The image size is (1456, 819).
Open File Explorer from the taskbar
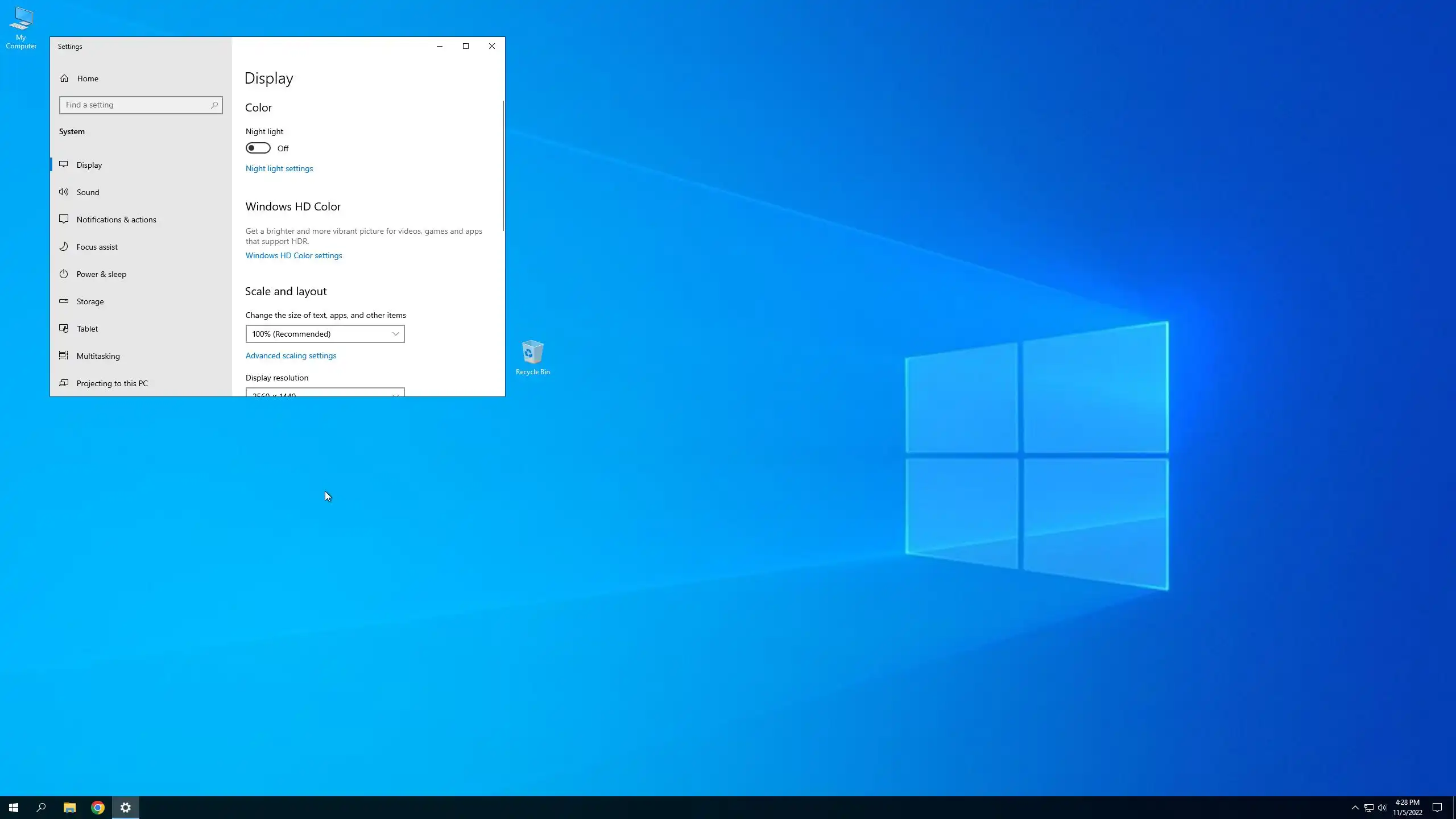[69, 808]
